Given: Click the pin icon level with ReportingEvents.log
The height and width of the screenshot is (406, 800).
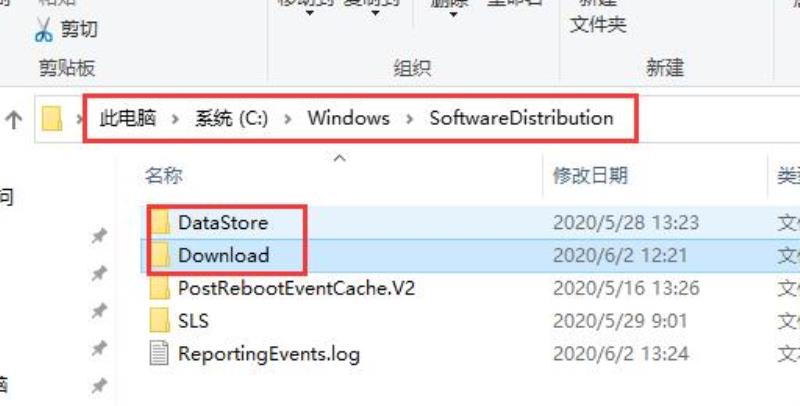Looking at the screenshot, I should click(99, 349).
